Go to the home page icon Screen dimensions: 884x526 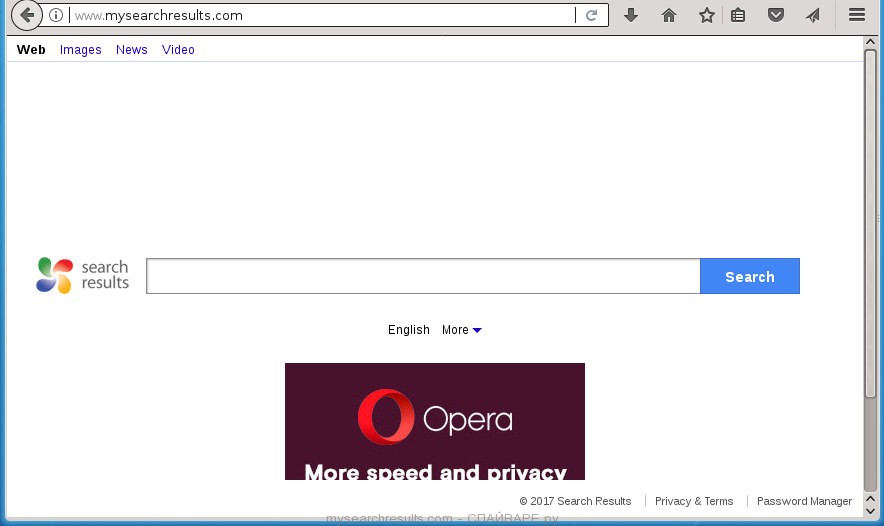(x=669, y=15)
